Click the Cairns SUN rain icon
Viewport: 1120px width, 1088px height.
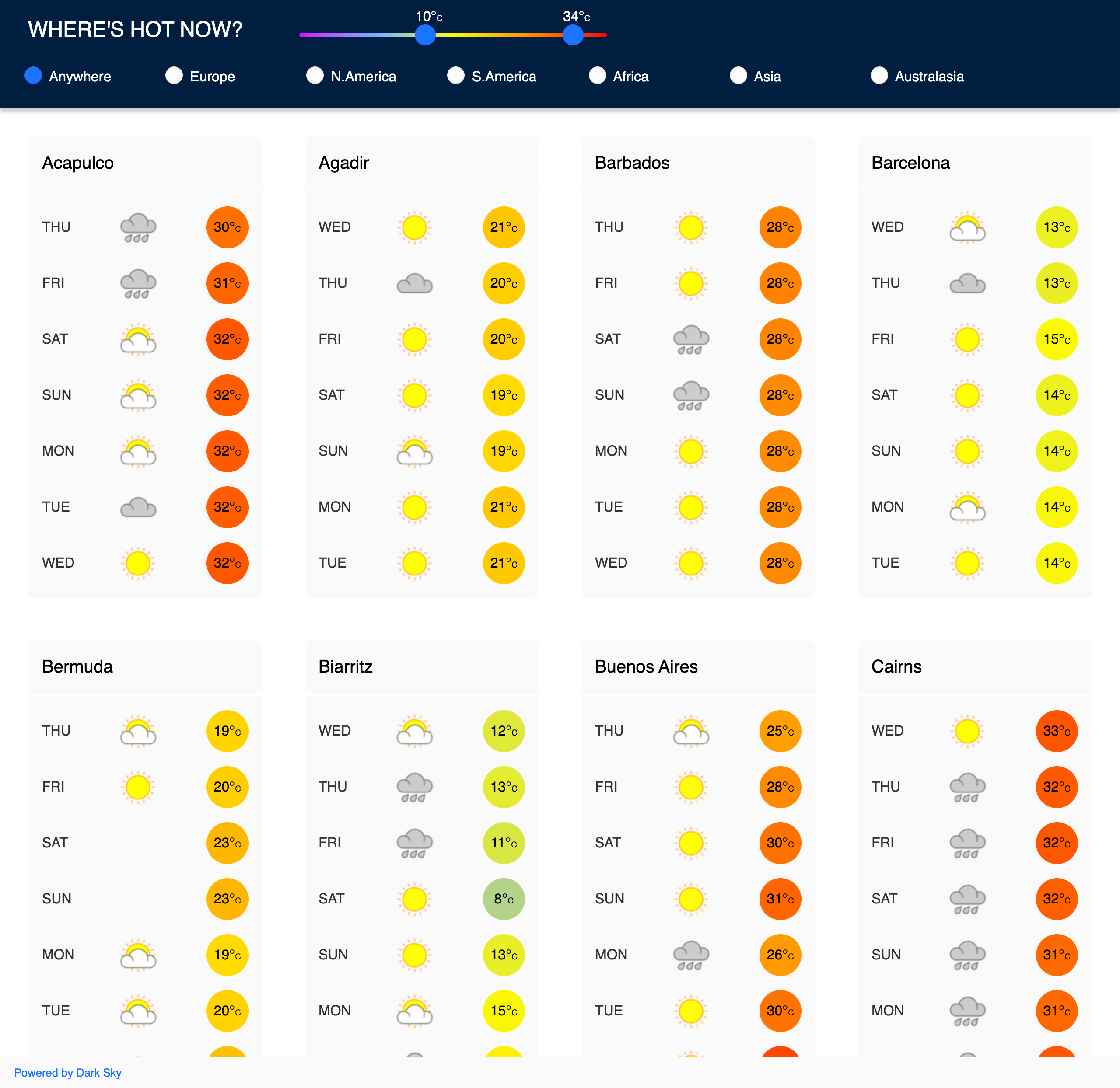click(967, 955)
